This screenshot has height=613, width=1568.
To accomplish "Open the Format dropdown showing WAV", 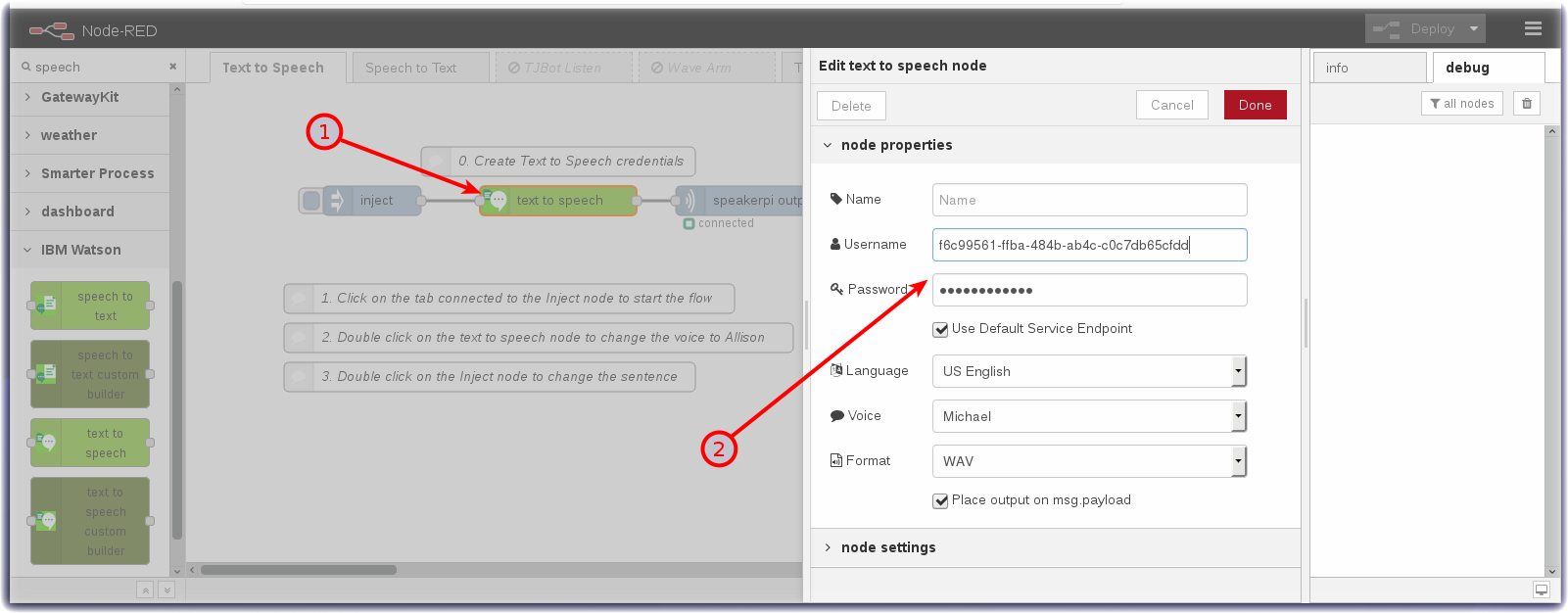I will (1089, 461).
